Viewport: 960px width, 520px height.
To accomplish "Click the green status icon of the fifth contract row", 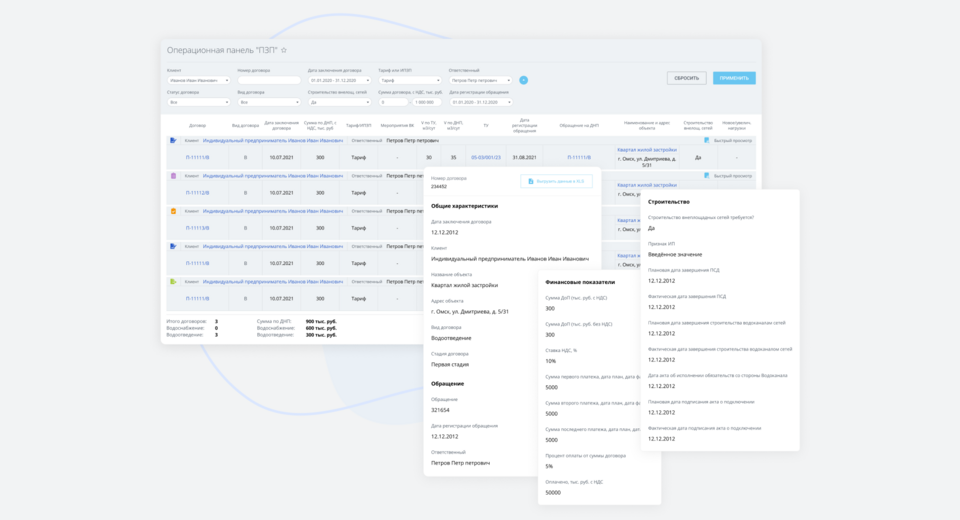I will click(173, 281).
